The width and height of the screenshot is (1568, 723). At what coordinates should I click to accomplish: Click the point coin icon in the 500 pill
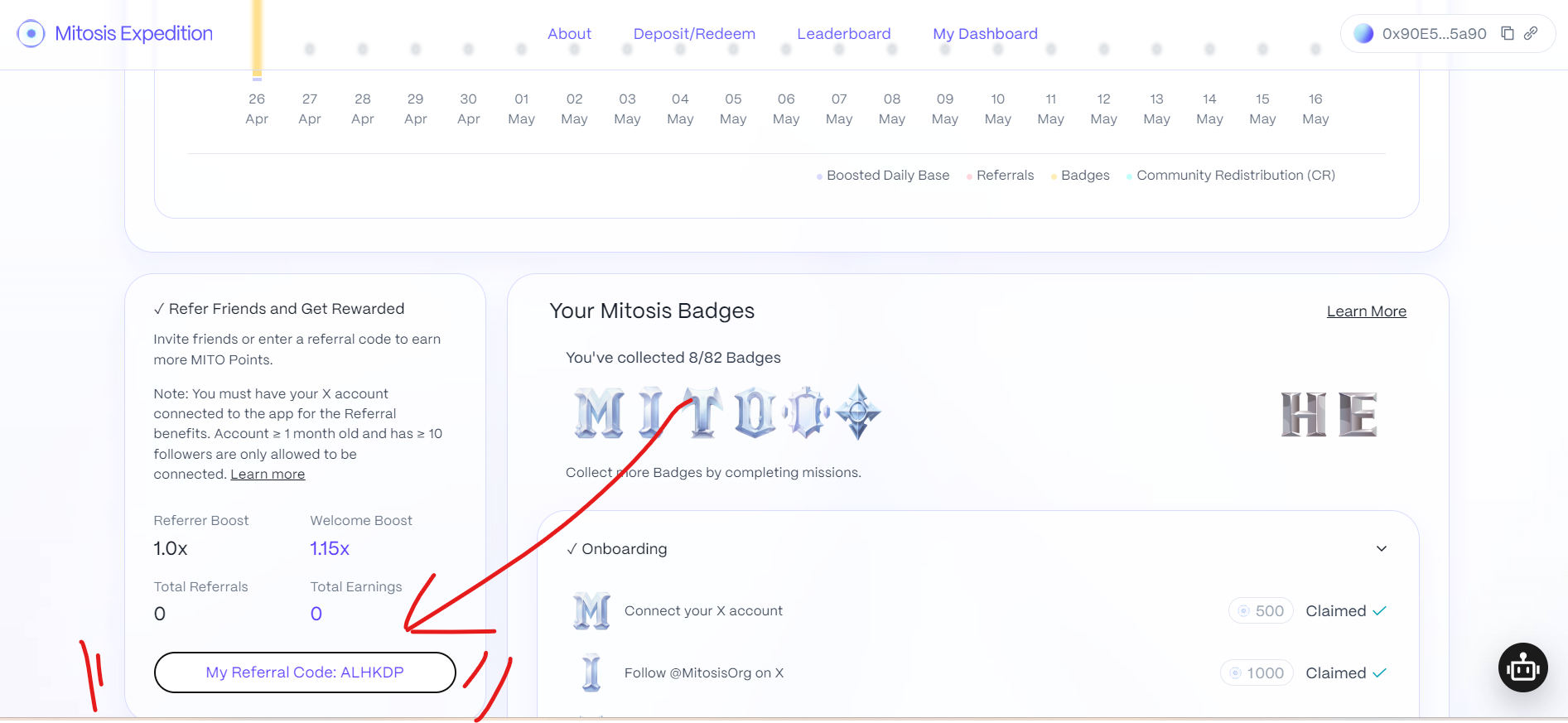pyautogui.click(x=1243, y=611)
